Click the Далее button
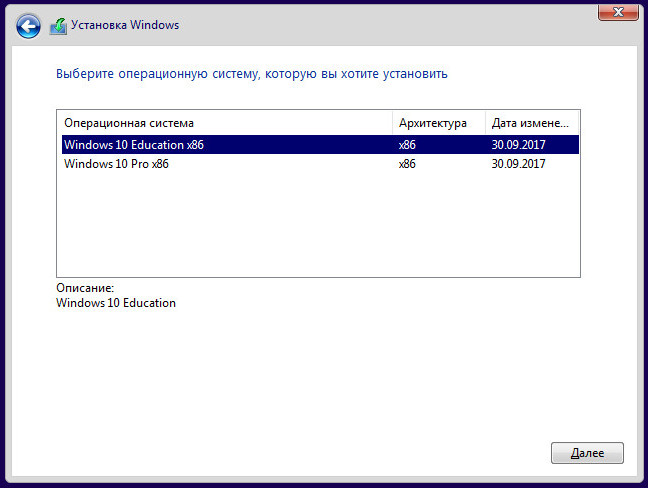 pyautogui.click(x=587, y=453)
